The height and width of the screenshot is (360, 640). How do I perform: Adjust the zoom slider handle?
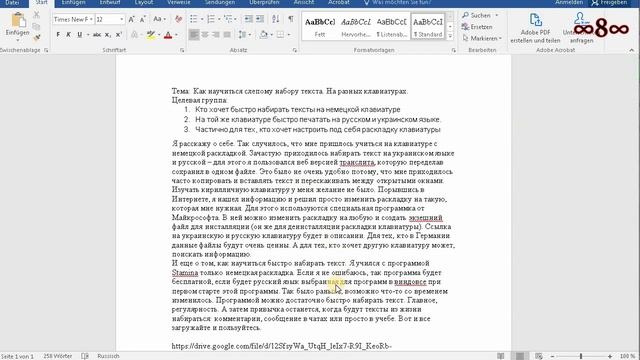581,356
